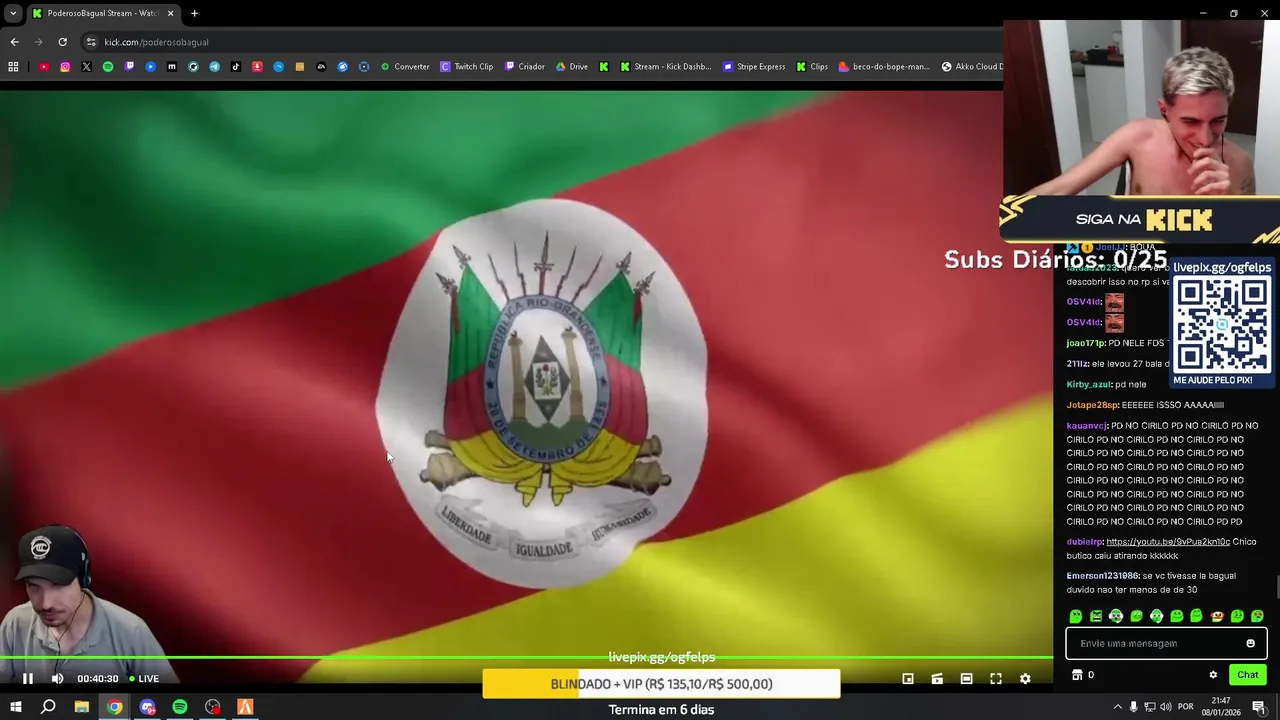View site information icon in address bar
The height and width of the screenshot is (720, 1280).
coord(91,42)
